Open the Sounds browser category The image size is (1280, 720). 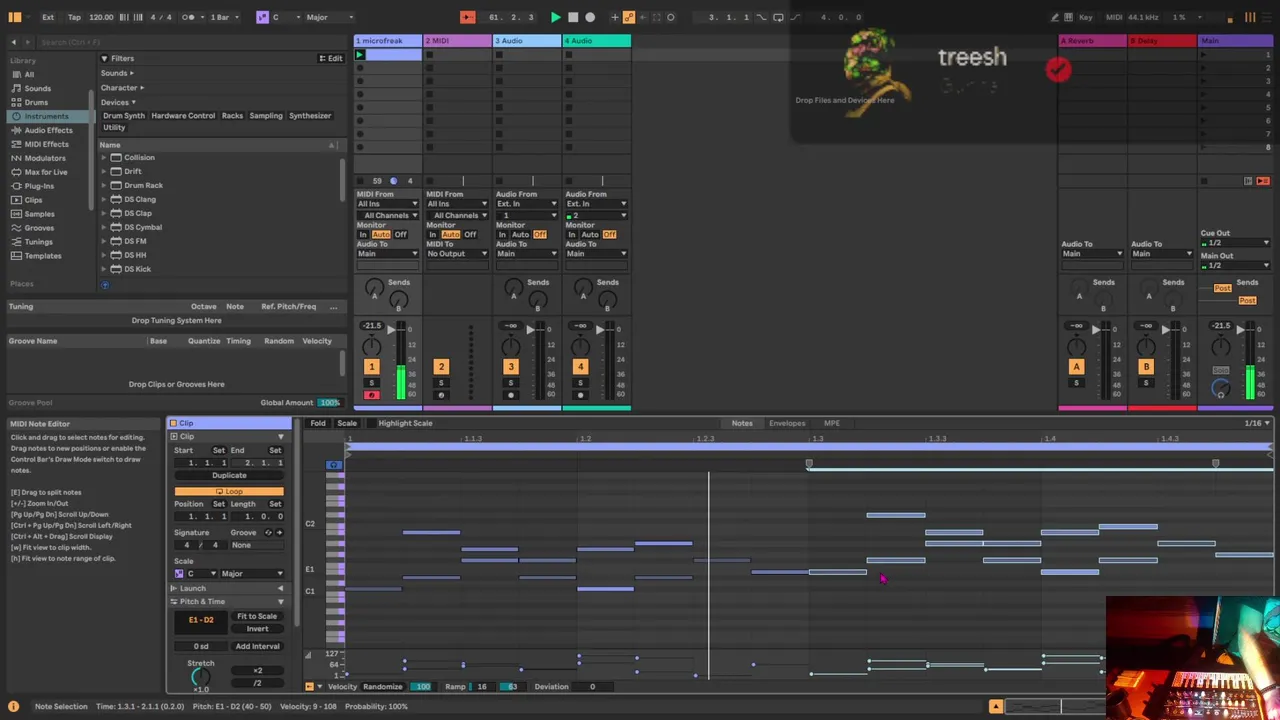(x=37, y=88)
